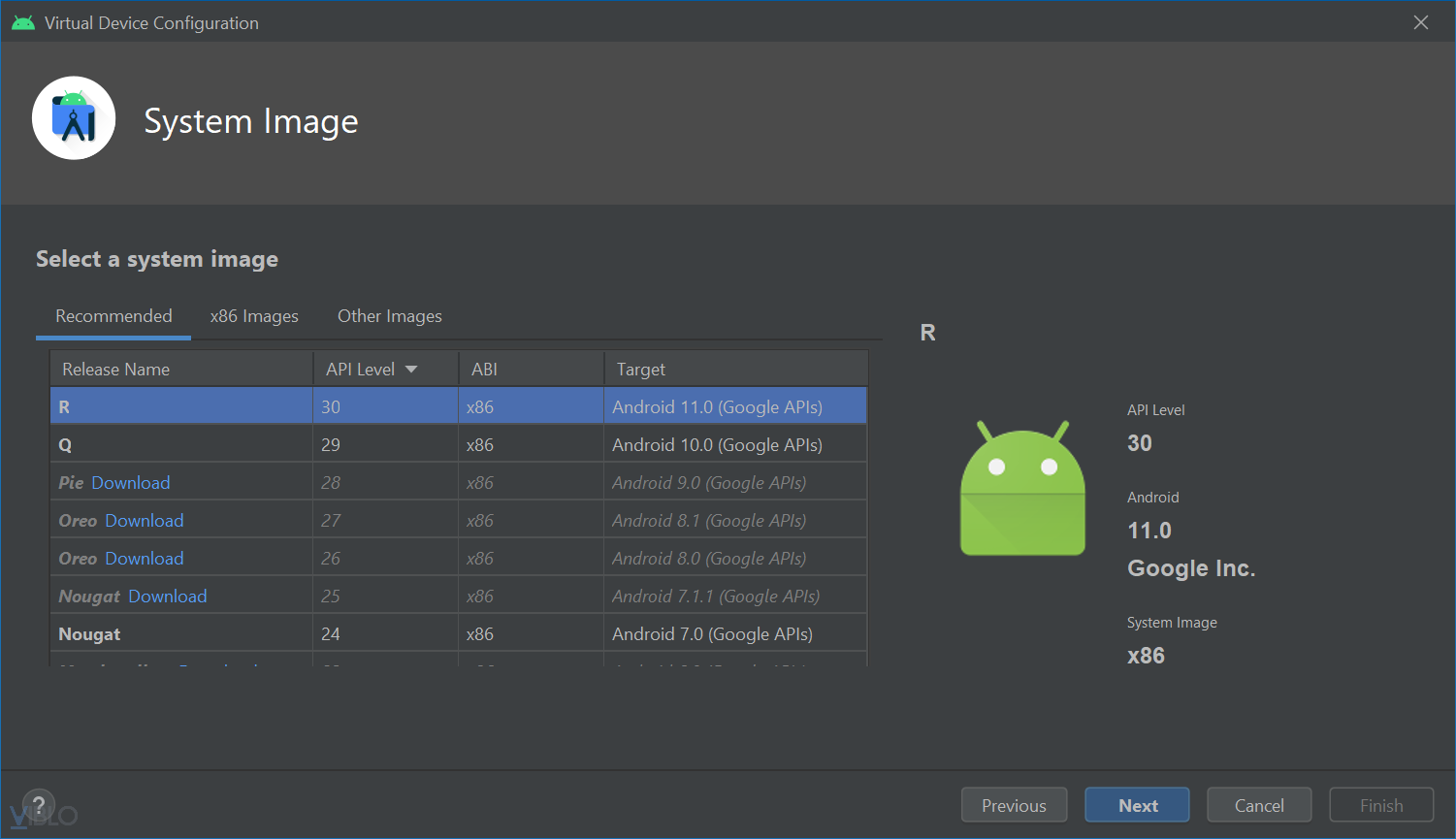Go back with the Previous button

click(1014, 805)
